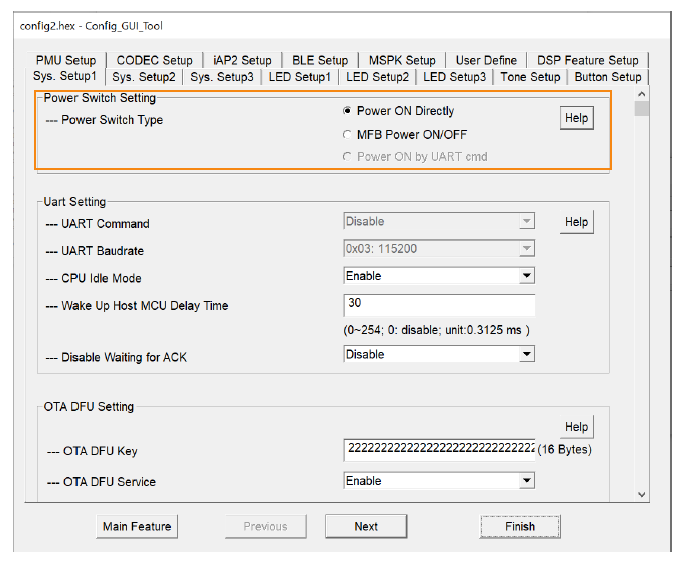Click the scrollbar down arrow
Screen dimensions: 689x570
click(x=642, y=493)
